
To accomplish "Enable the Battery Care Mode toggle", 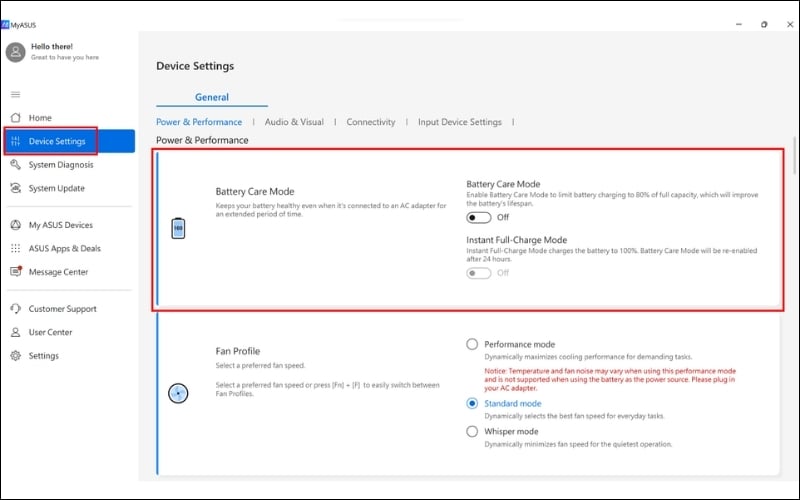I will point(479,217).
